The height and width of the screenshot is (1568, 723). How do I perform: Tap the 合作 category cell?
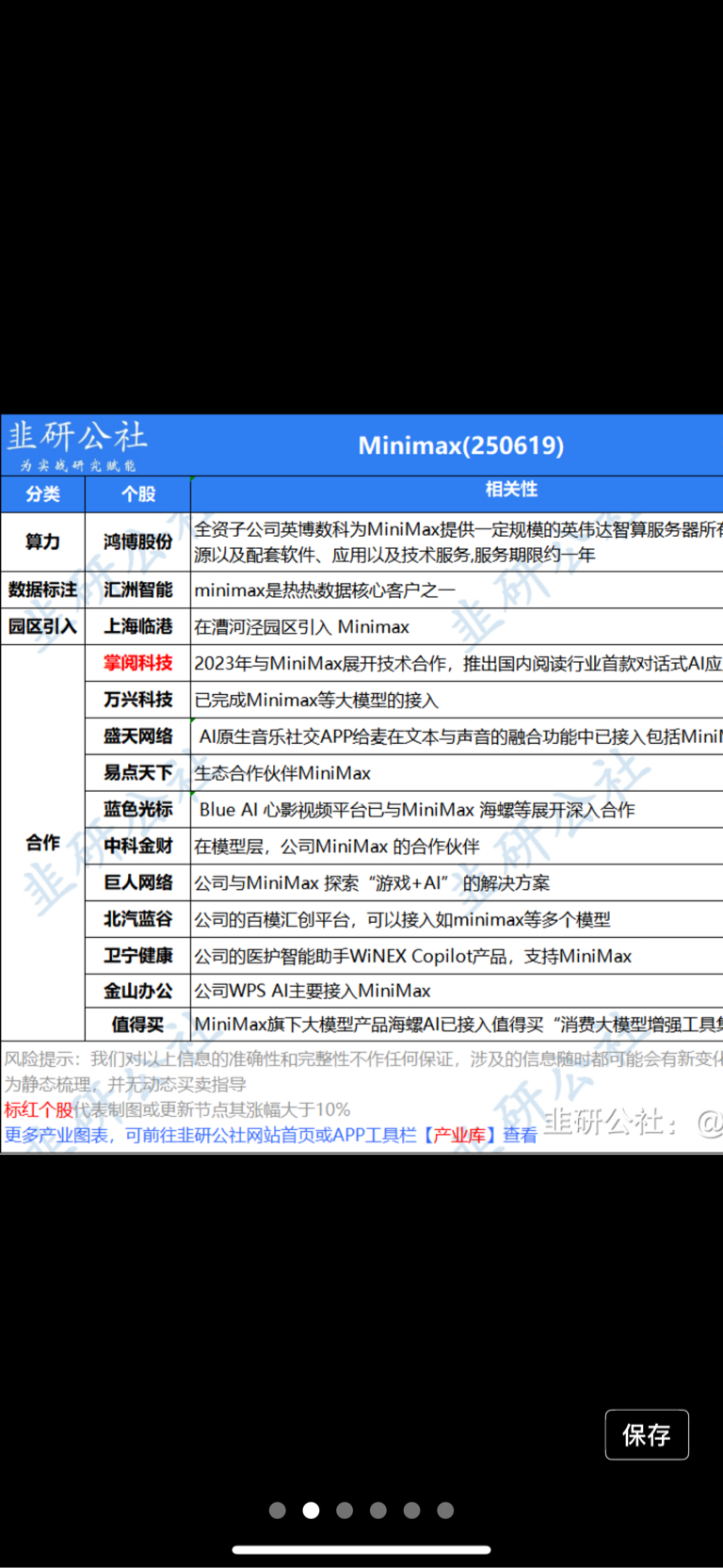(43, 843)
